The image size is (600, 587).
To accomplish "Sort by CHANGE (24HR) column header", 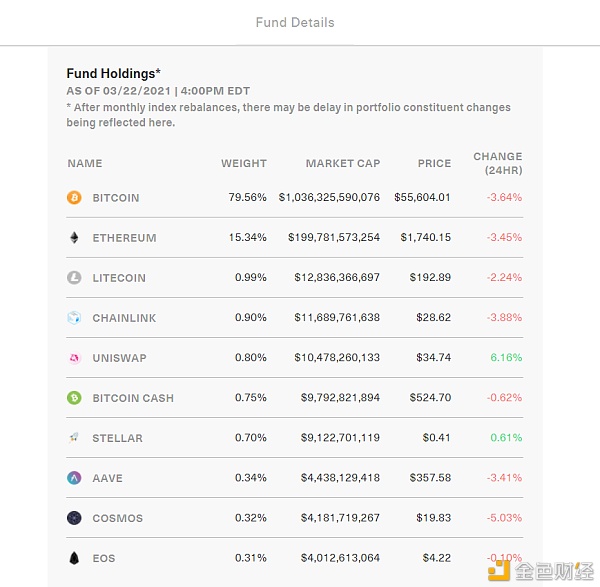I will click(x=498, y=163).
